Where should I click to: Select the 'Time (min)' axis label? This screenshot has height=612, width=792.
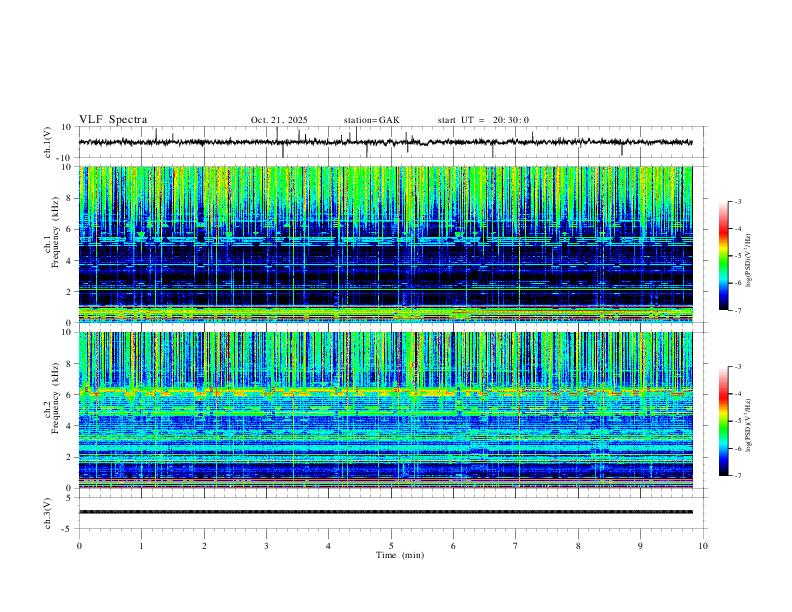click(x=400, y=555)
